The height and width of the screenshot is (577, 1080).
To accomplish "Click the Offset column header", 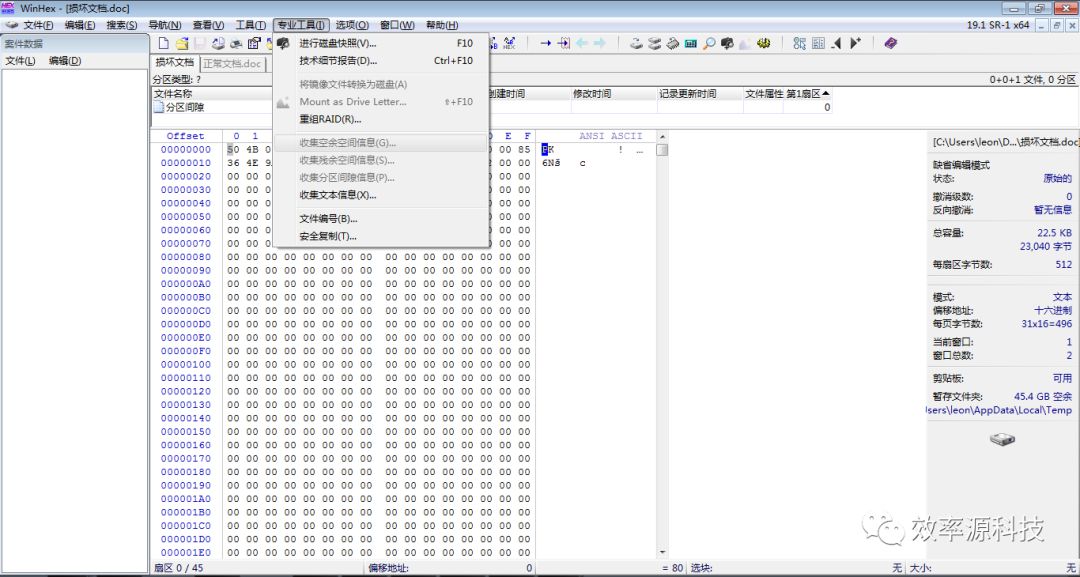I will coord(186,136).
